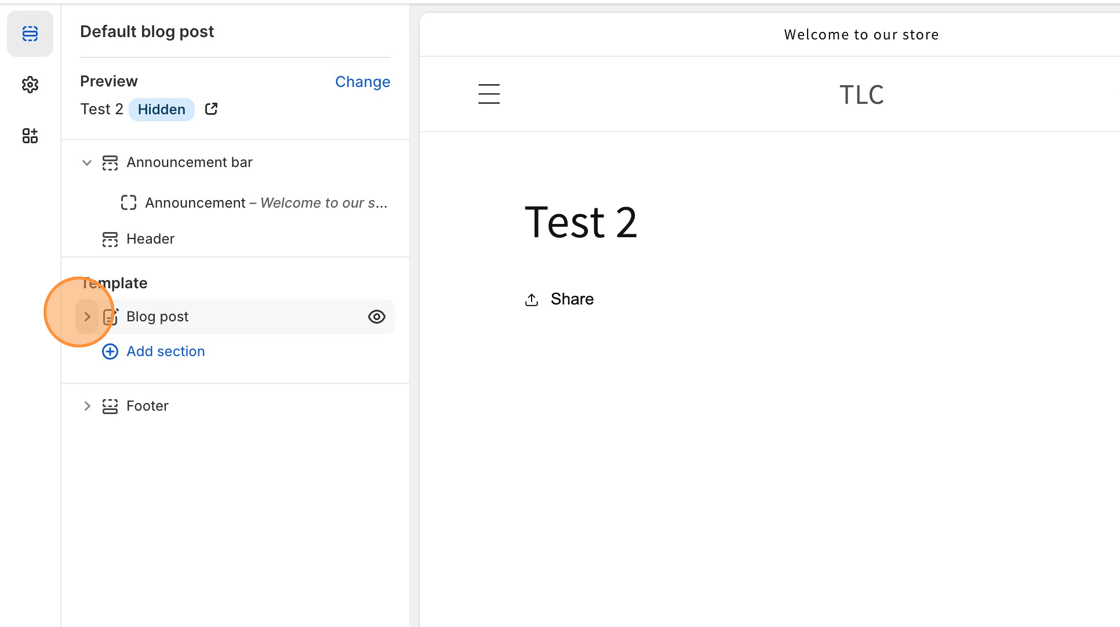The width and height of the screenshot is (1120, 627).
Task: Click the Add section link
Action: point(165,352)
